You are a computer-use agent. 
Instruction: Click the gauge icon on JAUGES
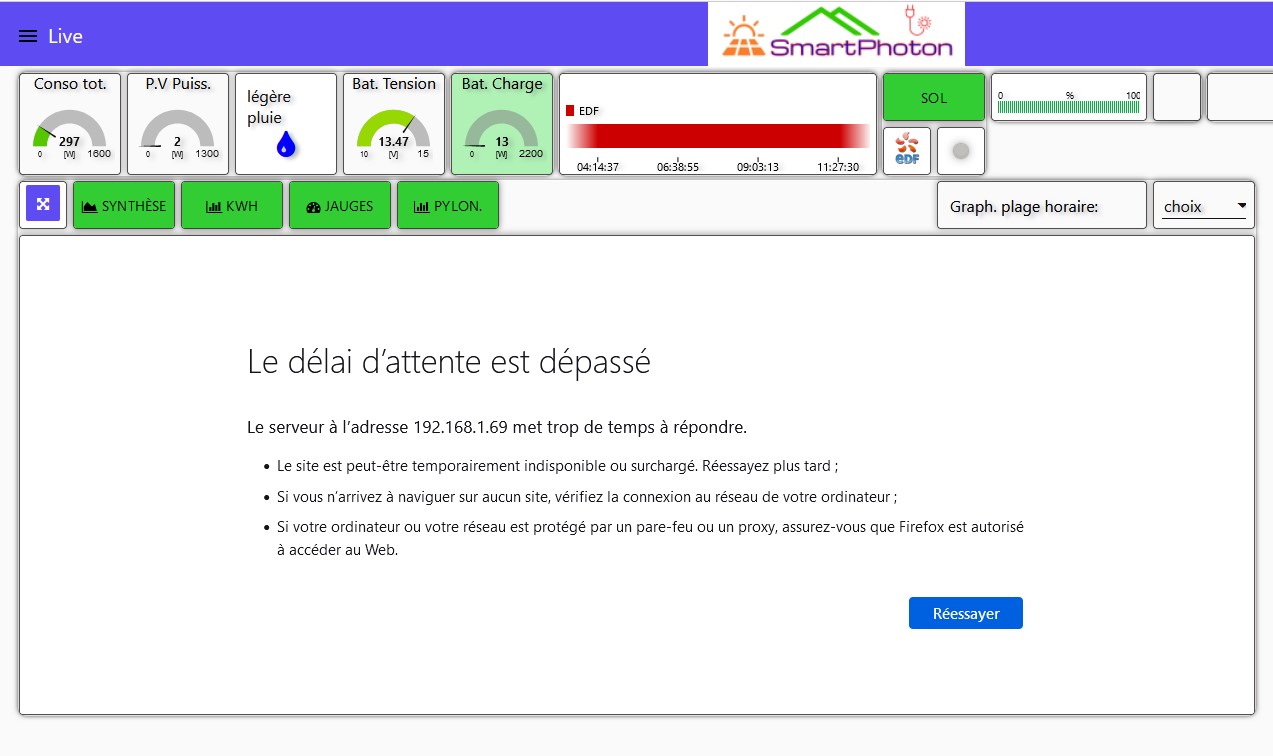click(x=313, y=207)
